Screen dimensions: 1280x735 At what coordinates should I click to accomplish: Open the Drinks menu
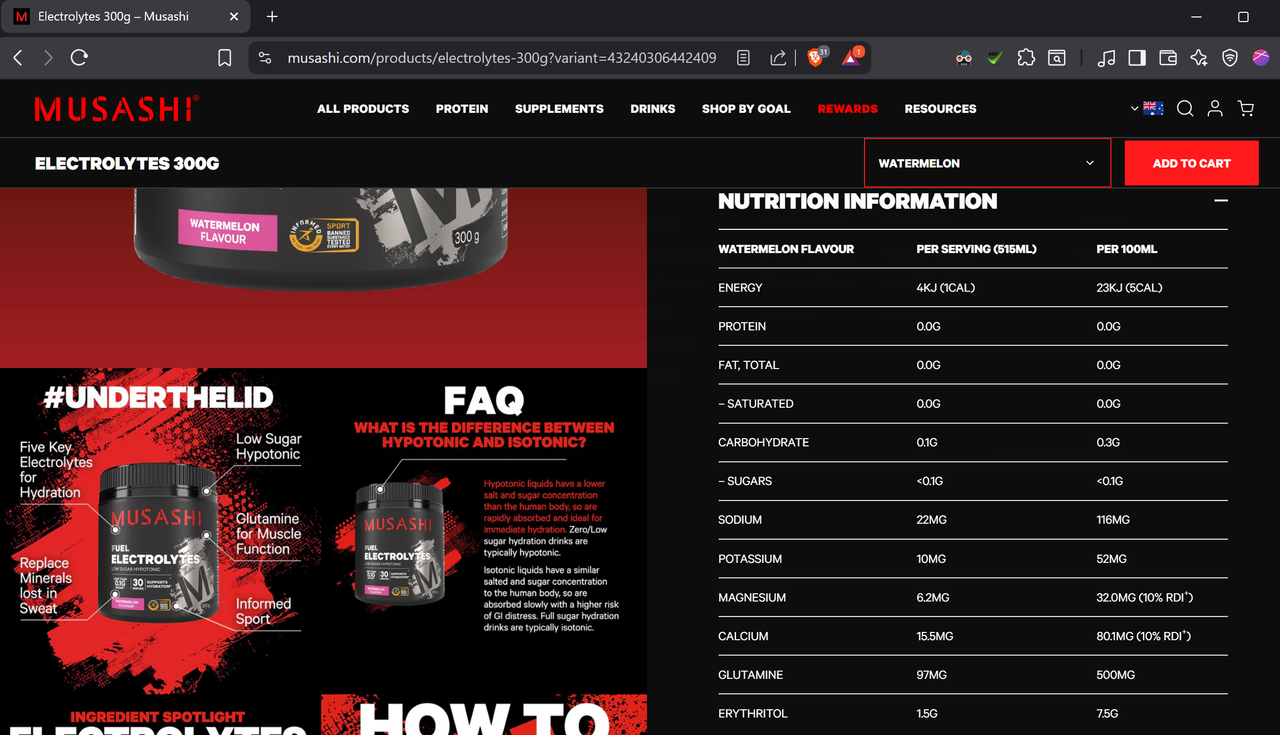[653, 109]
